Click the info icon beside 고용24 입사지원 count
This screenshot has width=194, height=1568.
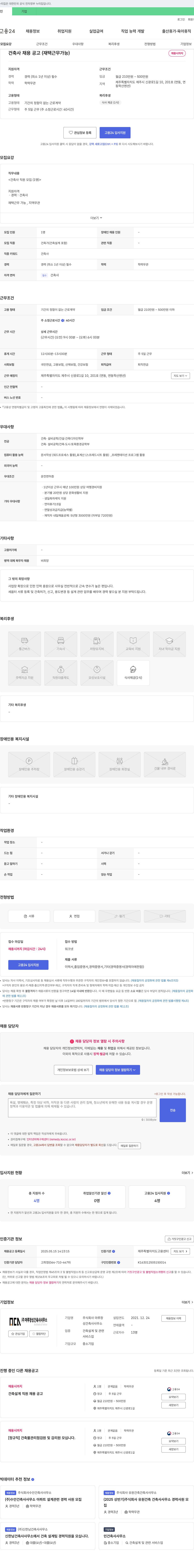(x=169, y=1193)
